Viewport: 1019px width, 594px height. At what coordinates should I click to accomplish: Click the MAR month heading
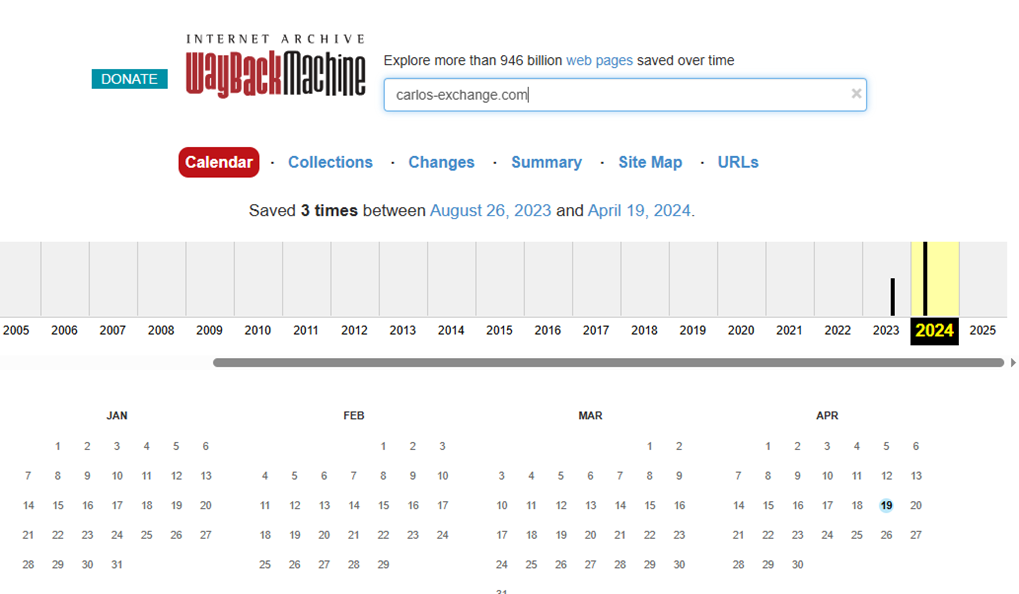coord(590,416)
